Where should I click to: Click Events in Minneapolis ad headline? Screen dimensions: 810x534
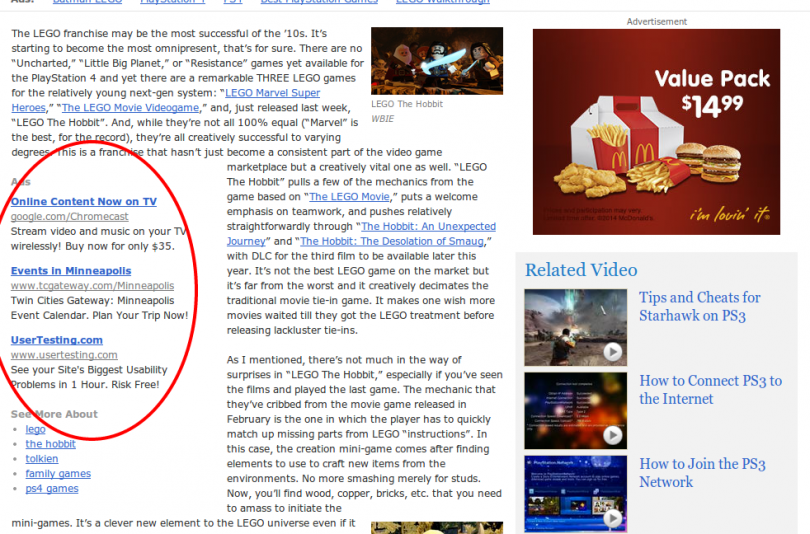click(71, 271)
